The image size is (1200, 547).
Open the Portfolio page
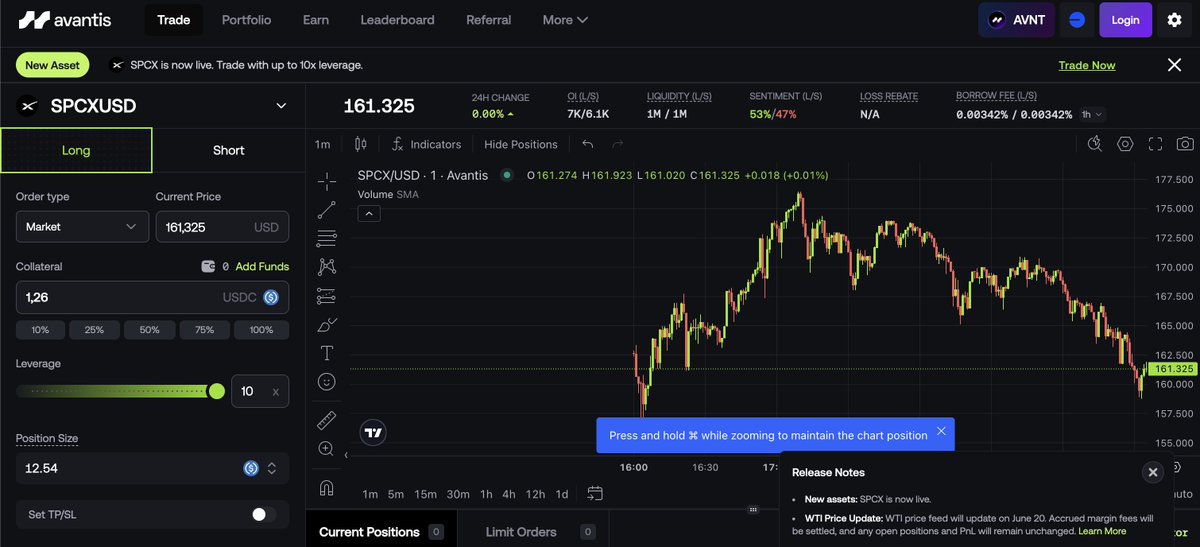[x=246, y=20]
